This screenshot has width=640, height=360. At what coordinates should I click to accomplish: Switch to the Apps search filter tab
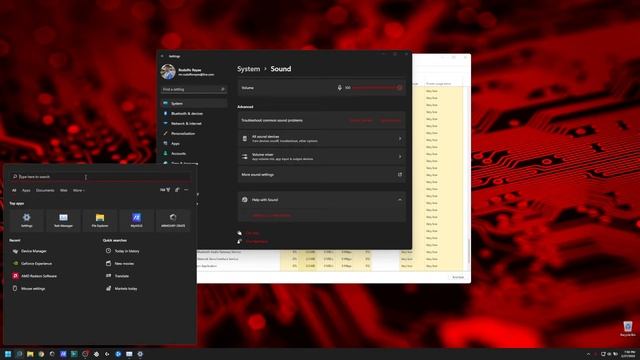coord(26,190)
